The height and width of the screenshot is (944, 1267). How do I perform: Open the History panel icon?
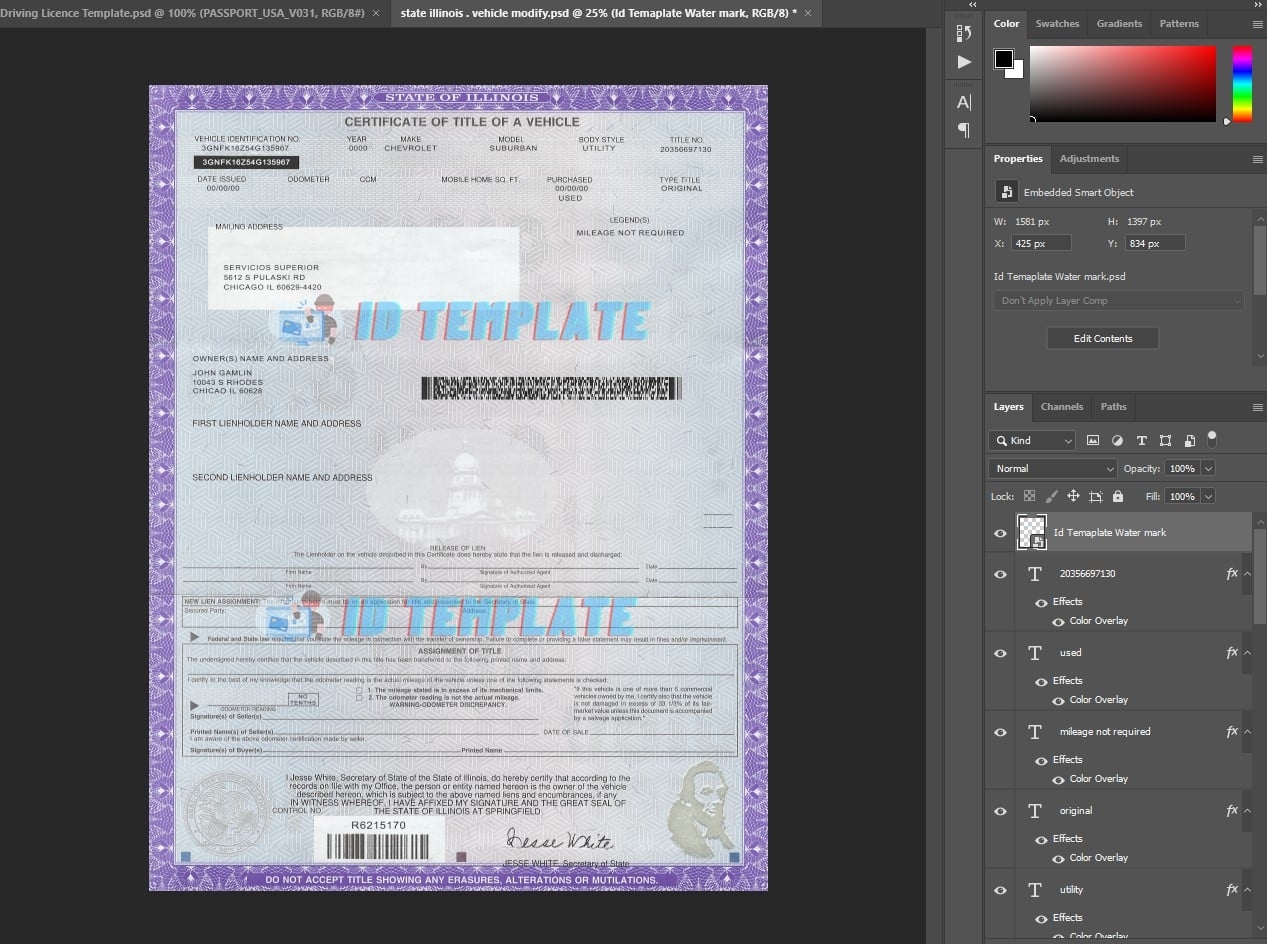(x=964, y=33)
